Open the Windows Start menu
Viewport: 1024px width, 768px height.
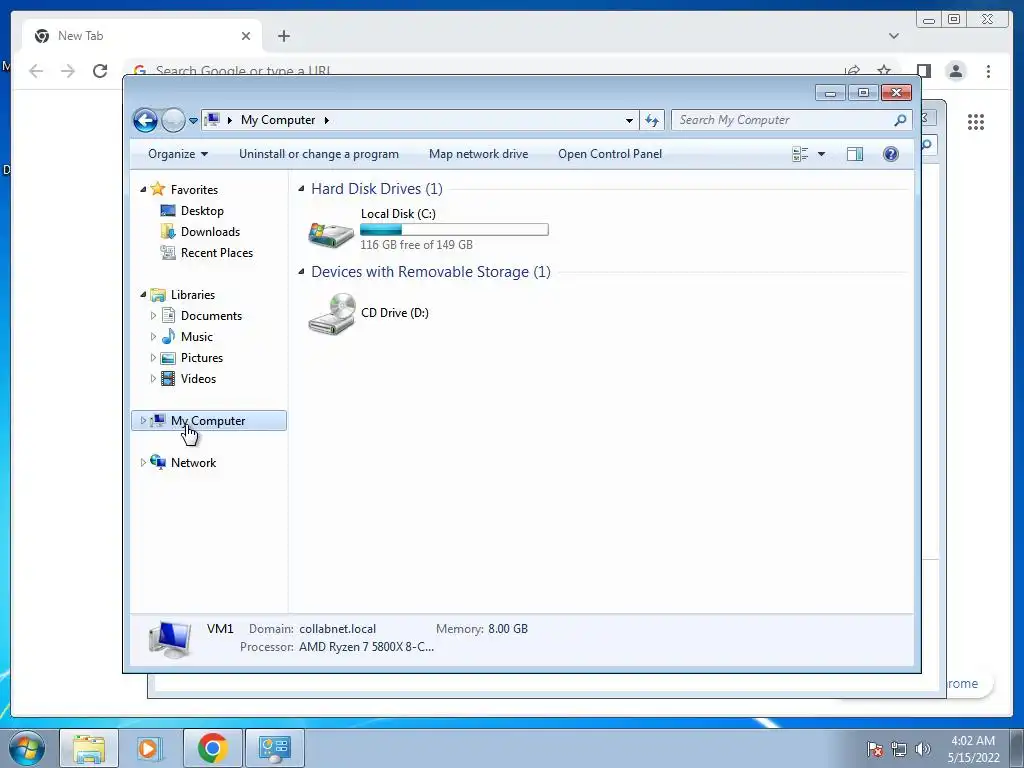27,748
